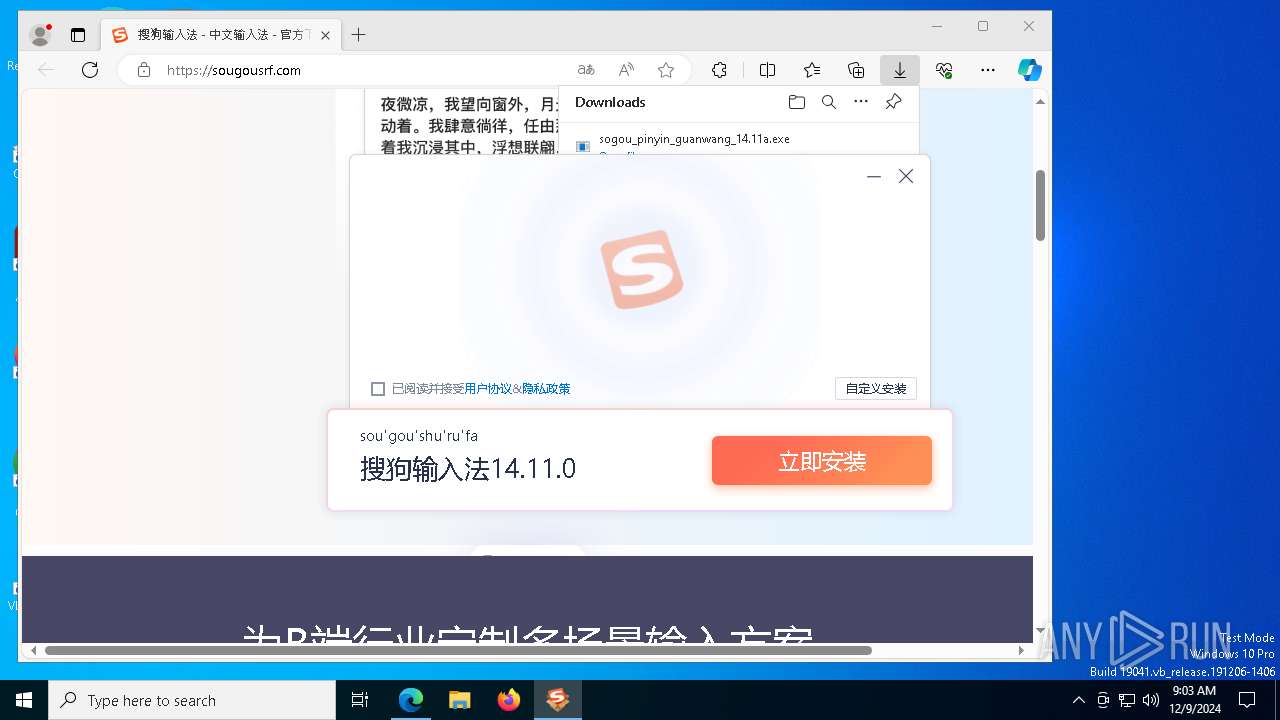The height and width of the screenshot is (720, 1280).
Task: Click the address bar URL sougousrf.com
Action: tap(234, 70)
